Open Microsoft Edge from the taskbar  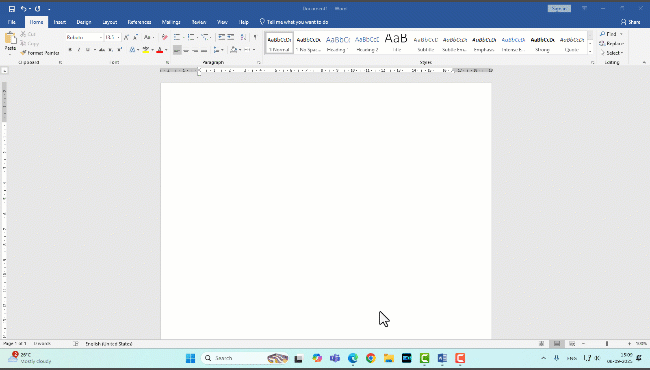point(353,358)
